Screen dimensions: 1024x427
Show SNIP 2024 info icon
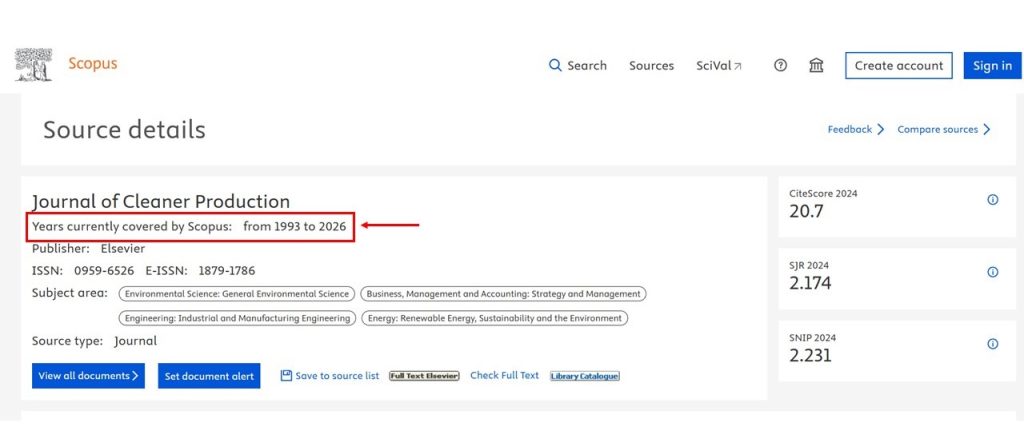point(993,343)
